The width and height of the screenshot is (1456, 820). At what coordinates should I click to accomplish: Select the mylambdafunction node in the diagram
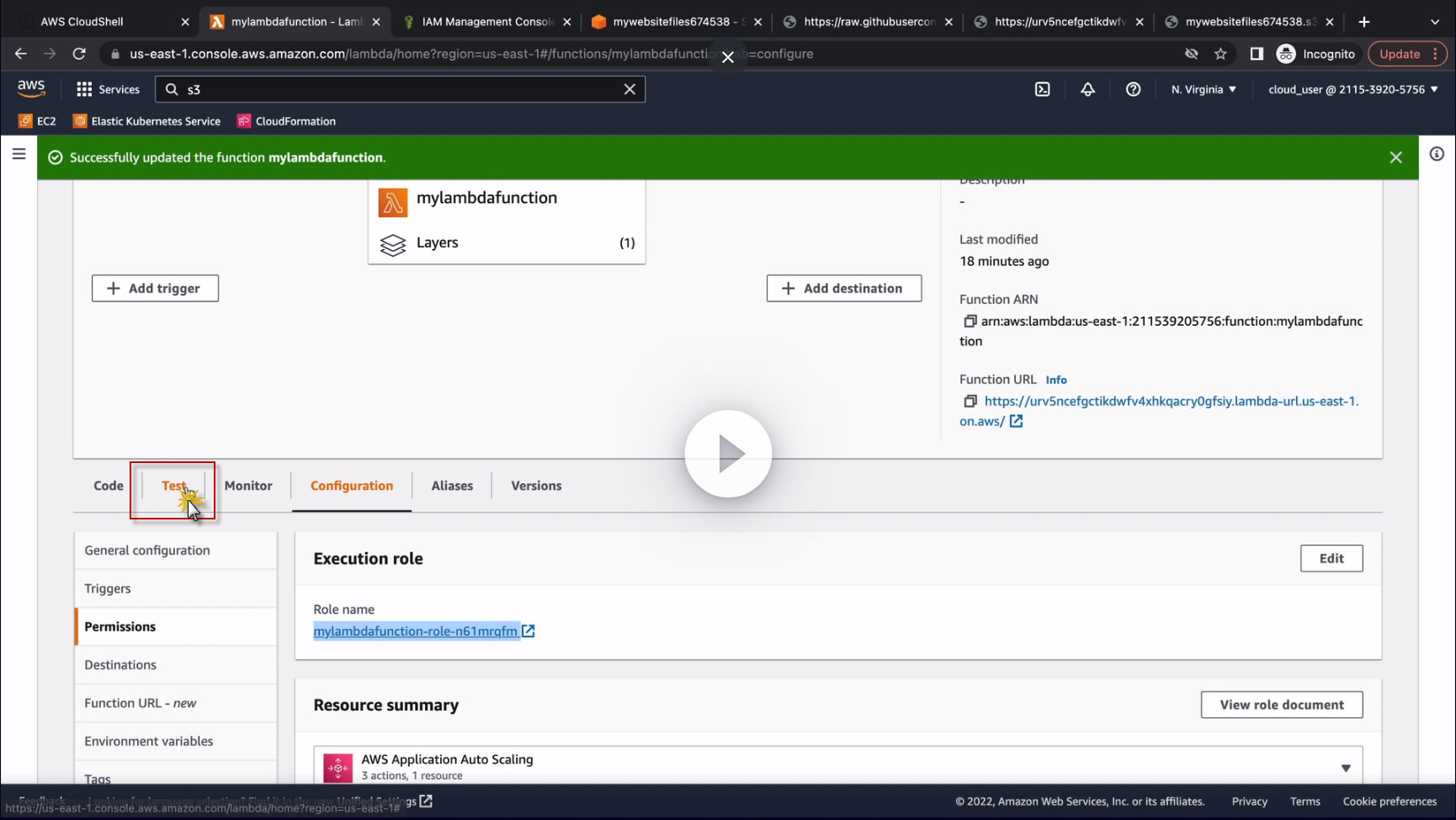[507, 199]
